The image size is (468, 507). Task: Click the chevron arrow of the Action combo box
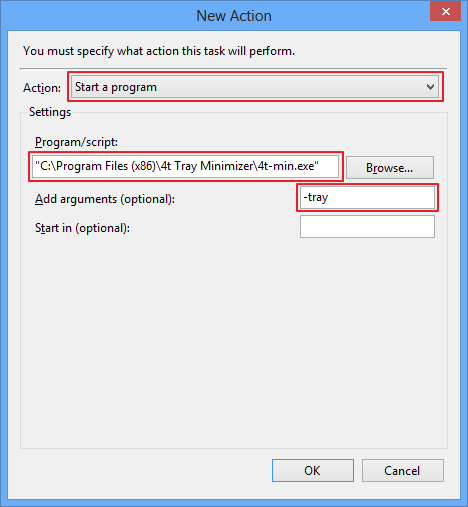pos(430,87)
